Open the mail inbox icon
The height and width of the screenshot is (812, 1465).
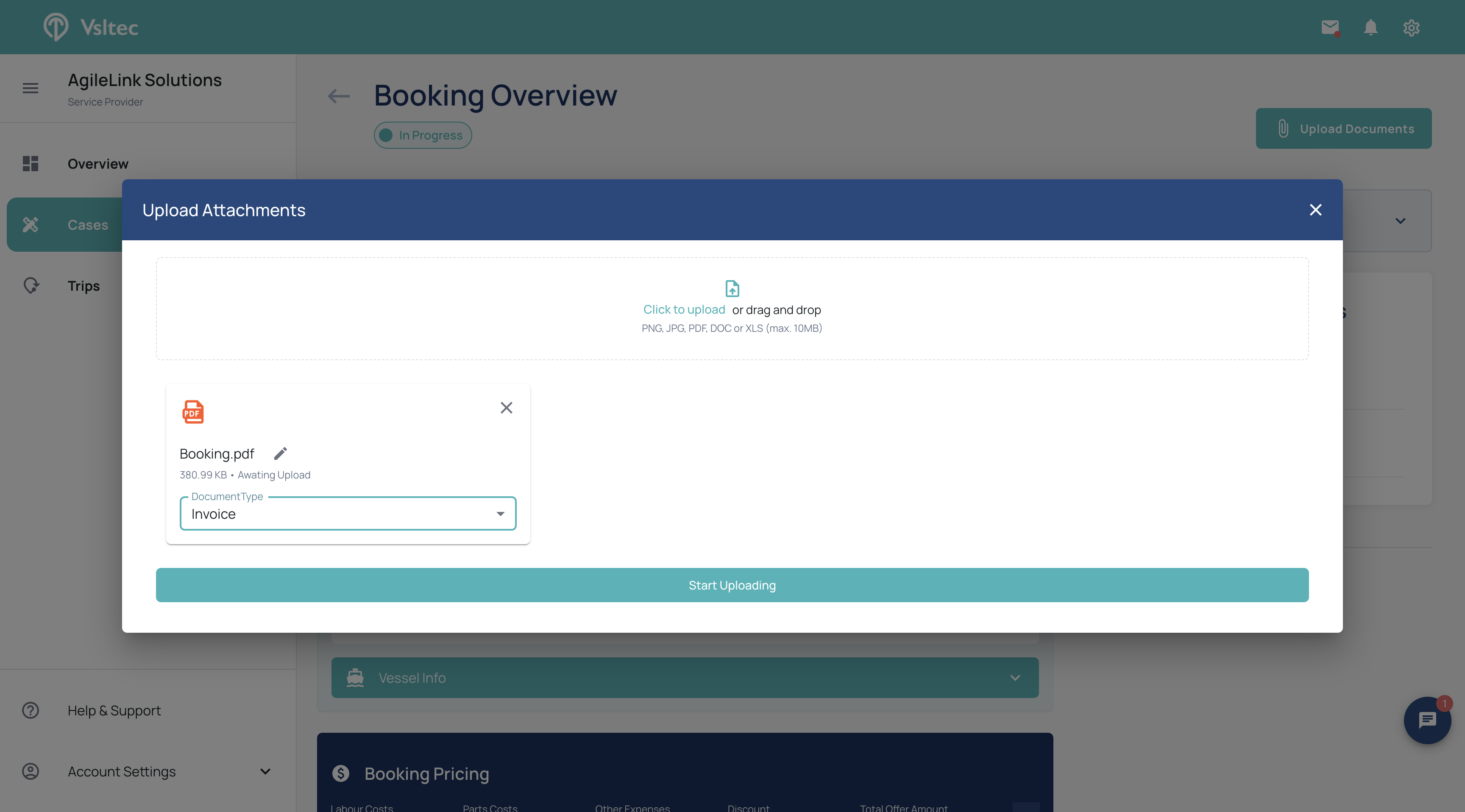pos(1330,27)
